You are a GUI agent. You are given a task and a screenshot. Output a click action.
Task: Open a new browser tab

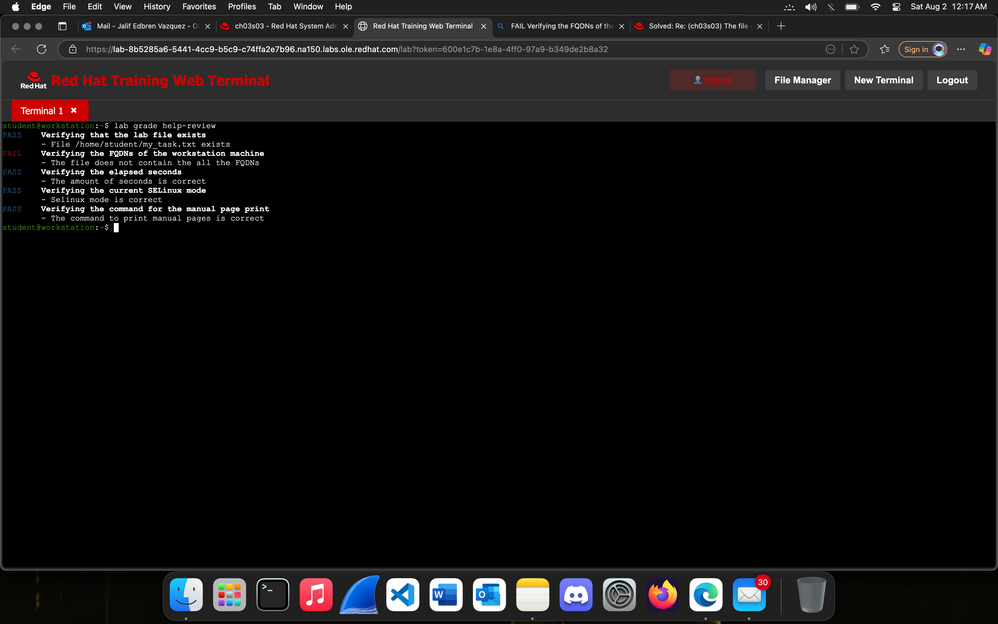coord(781,26)
